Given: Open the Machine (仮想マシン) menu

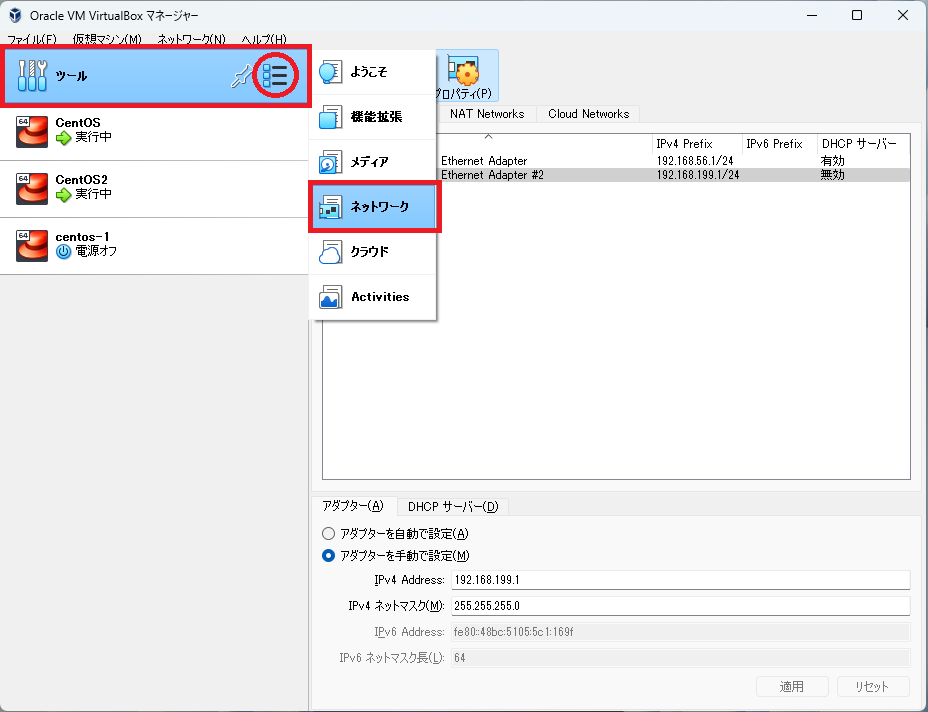Looking at the screenshot, I should (107, 40).
